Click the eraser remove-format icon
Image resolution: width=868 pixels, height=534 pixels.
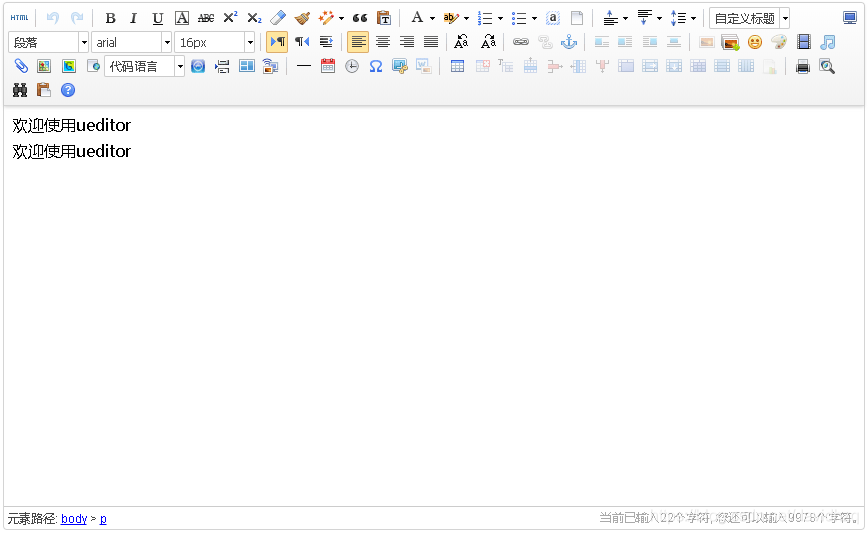pos(278,18)
